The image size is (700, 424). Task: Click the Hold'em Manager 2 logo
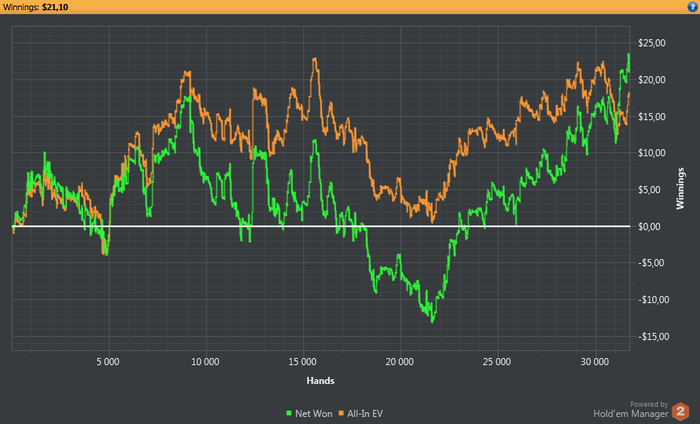coord(680,411)
